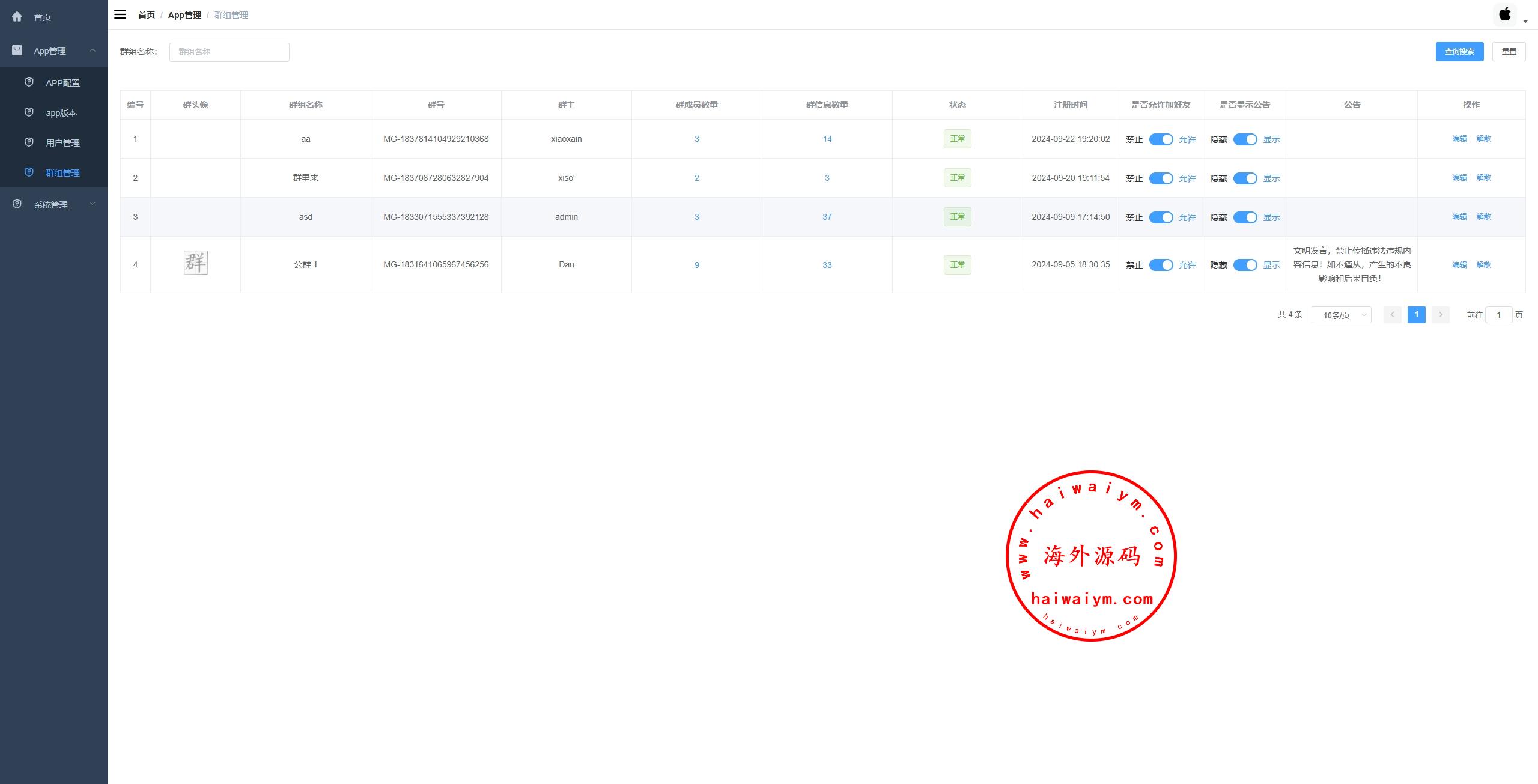
Task: Click the 查询搜索 button
Action: point(1459,52)
